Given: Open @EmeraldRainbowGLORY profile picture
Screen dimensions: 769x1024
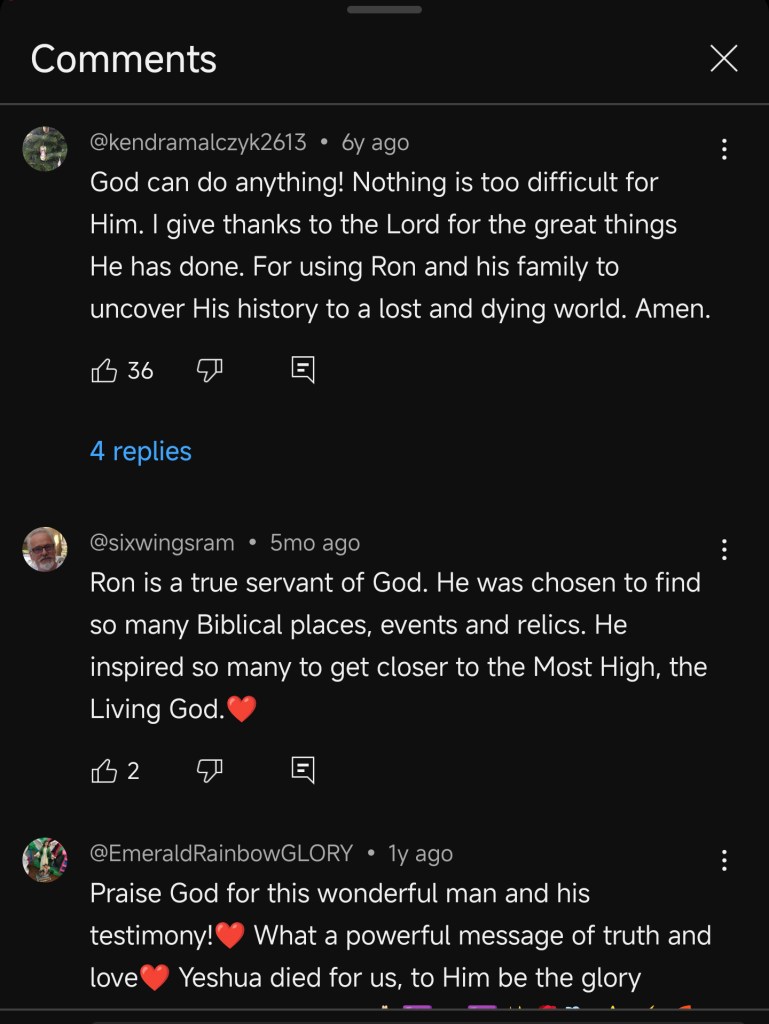Looking at the screenshot, I should pos(45,860).
